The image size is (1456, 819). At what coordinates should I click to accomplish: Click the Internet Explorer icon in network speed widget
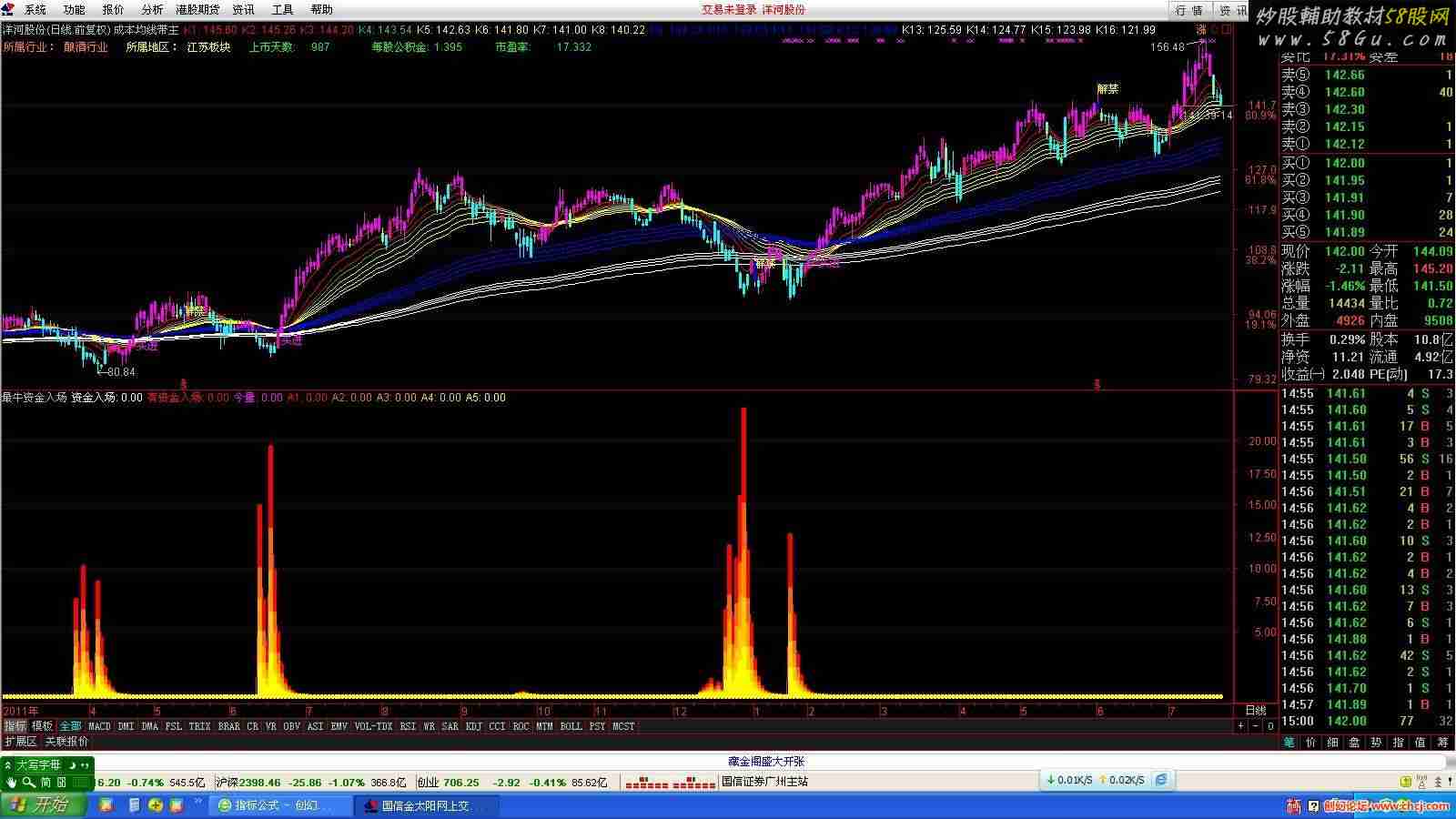point(1161,780)
